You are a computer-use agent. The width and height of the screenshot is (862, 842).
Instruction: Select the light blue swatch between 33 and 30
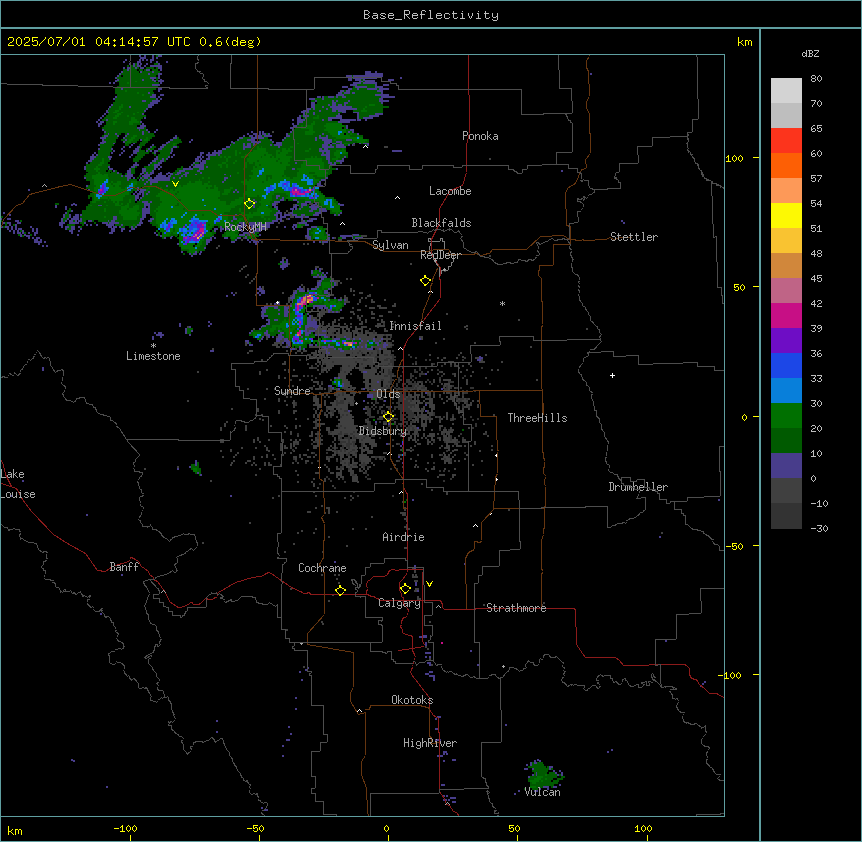coord(786,391)
